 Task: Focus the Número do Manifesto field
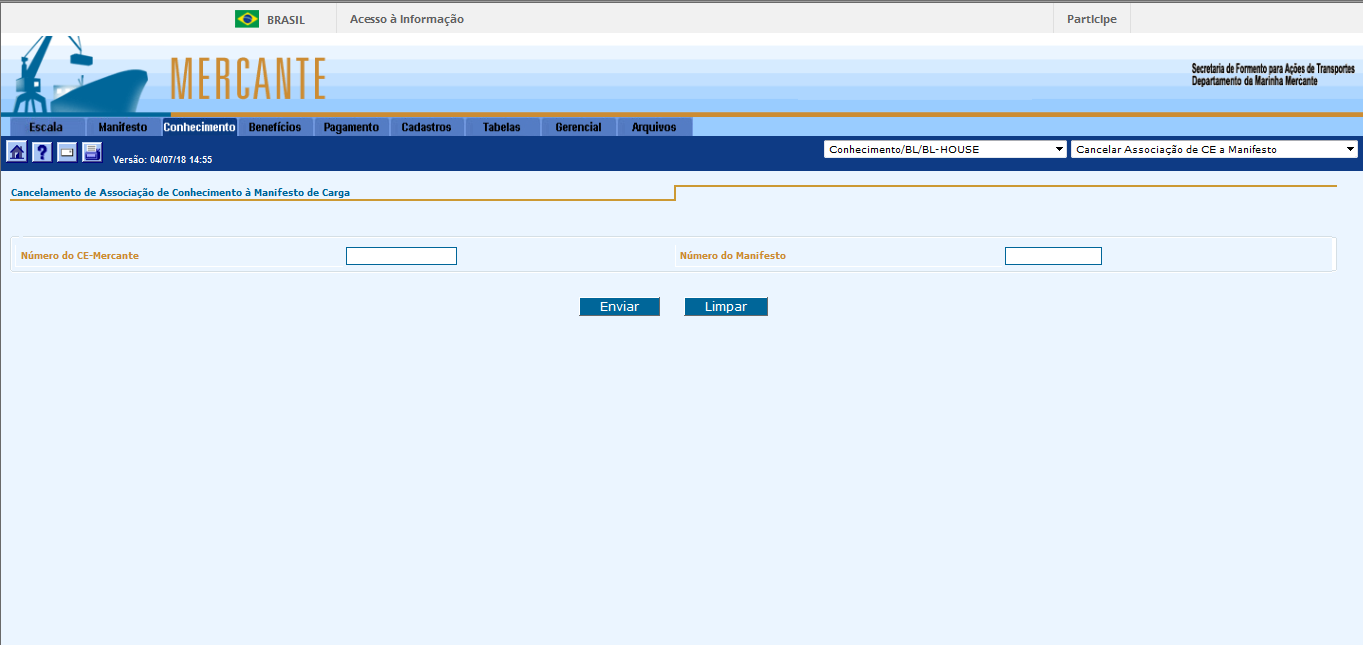pyautogui.click(x=1053, y=256)
